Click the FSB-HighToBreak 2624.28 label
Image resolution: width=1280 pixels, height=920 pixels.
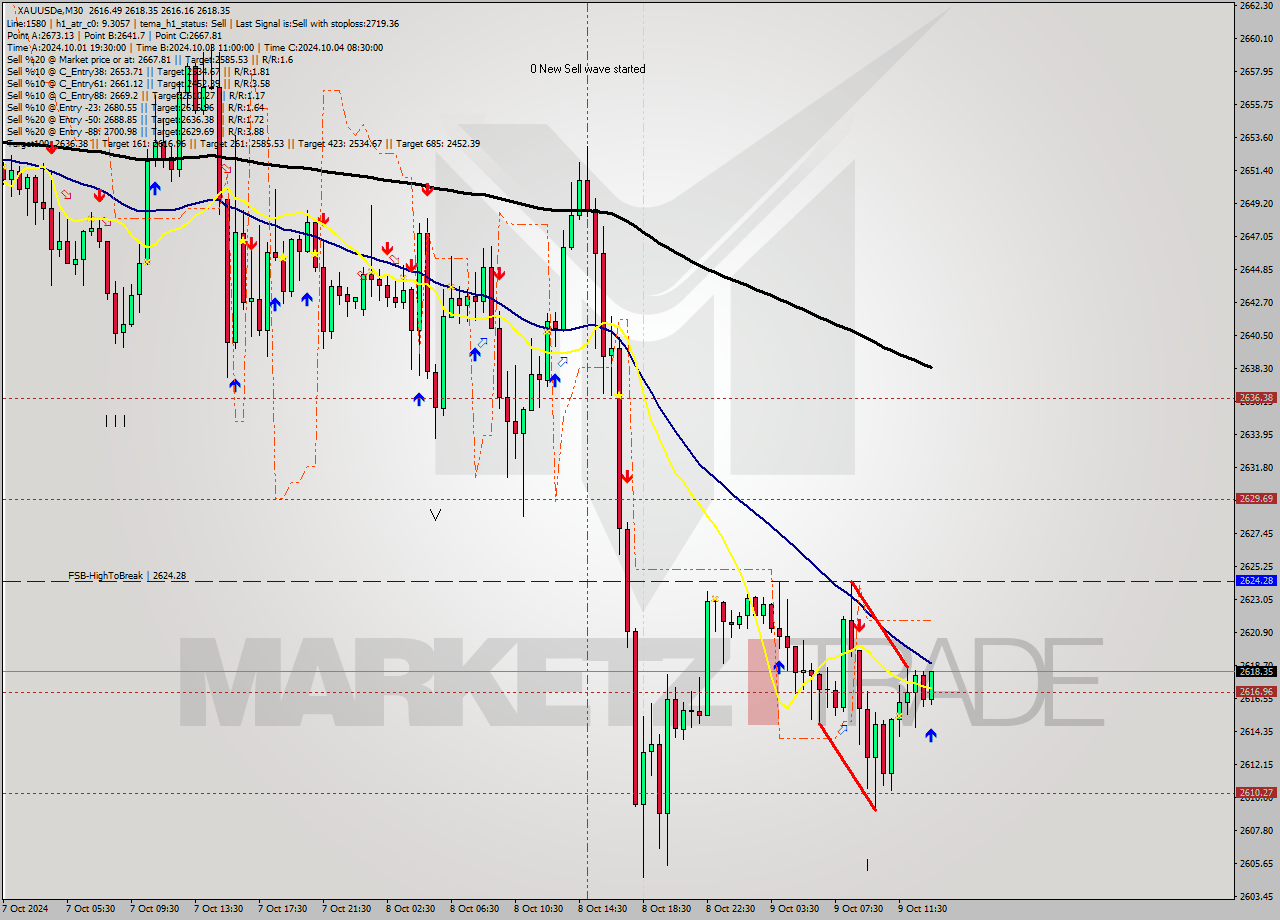127,576
